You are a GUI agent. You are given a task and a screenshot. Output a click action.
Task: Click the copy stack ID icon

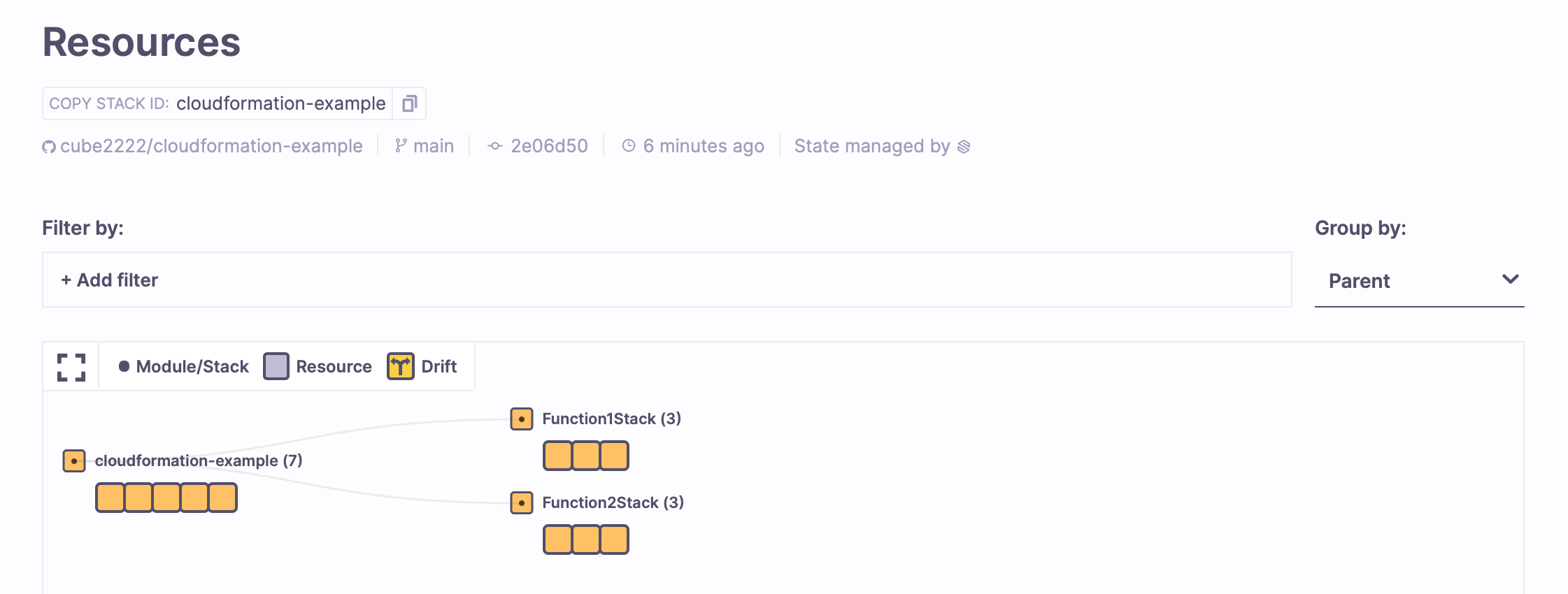[x=409, y=103]
